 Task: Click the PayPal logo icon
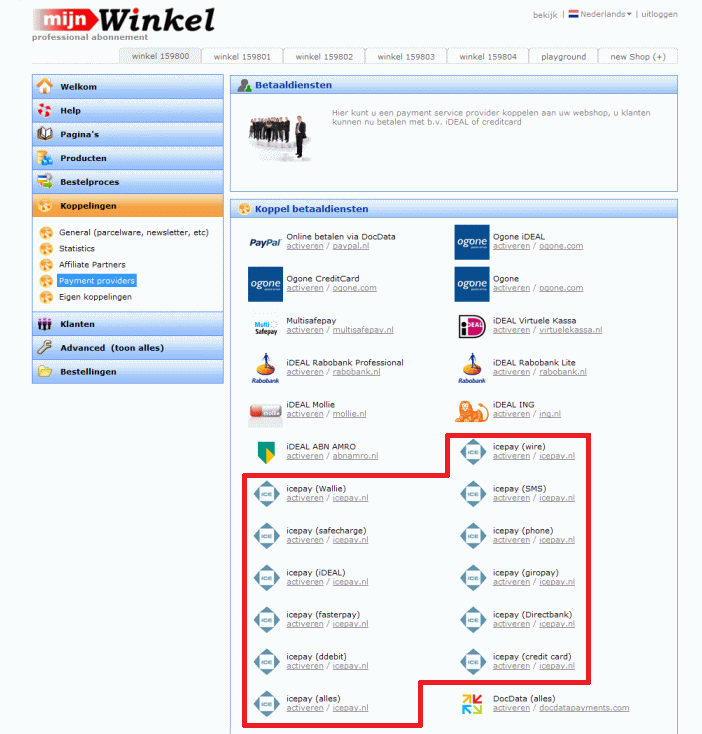(x=265, y=242)
